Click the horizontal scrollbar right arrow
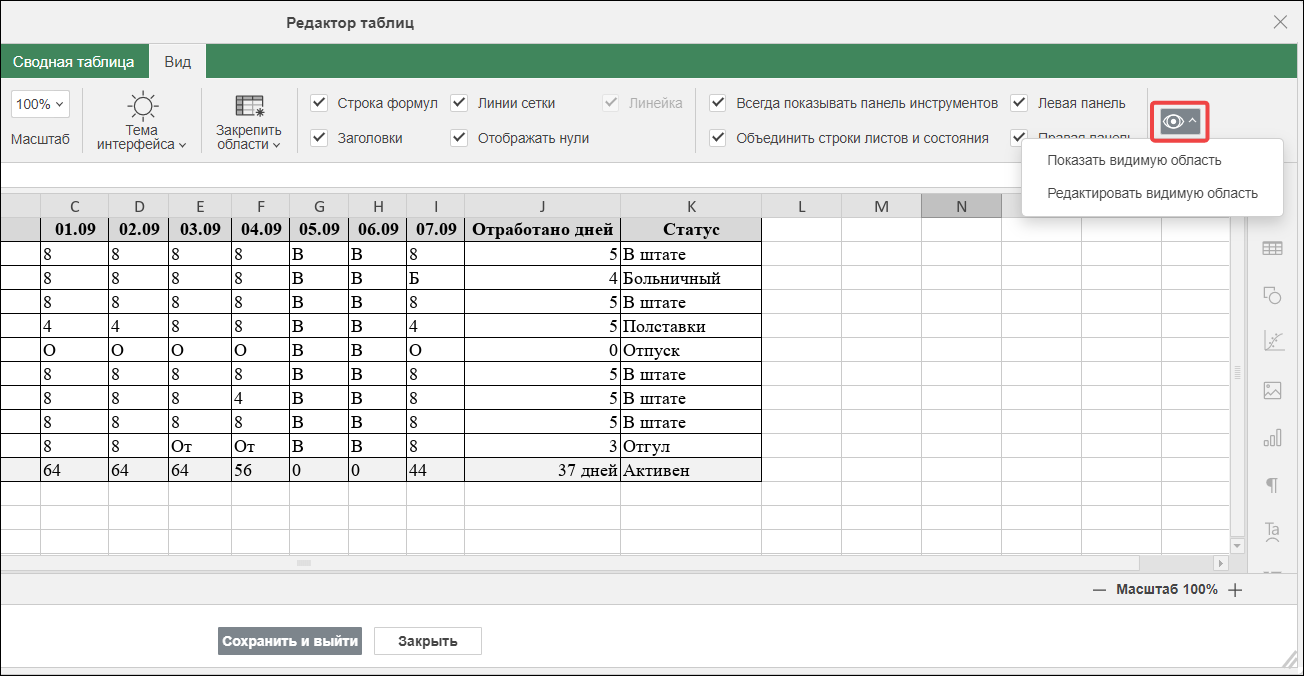 click(x=1220, y=563)
